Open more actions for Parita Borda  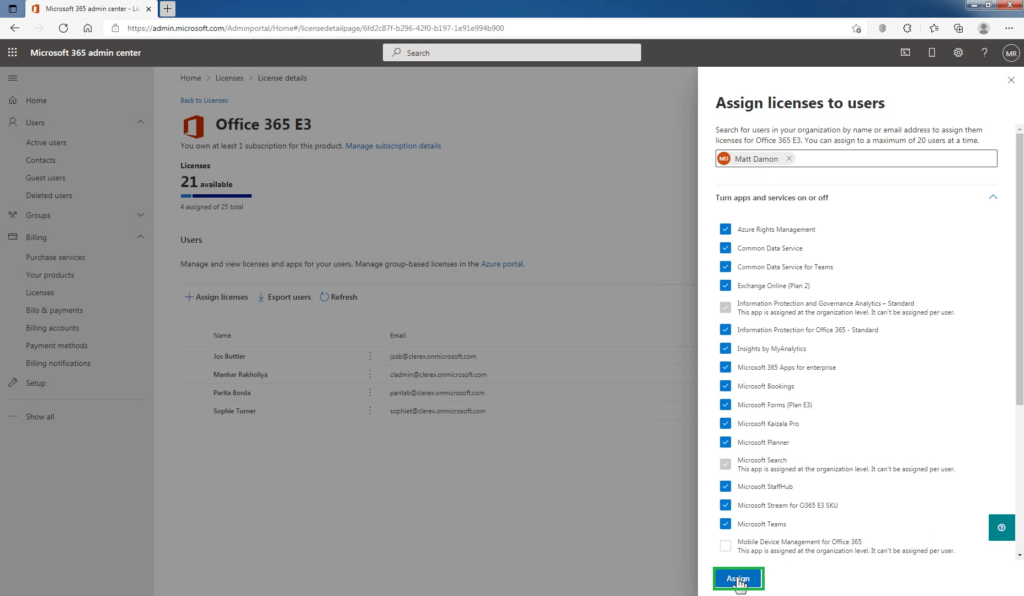(370, 392)
